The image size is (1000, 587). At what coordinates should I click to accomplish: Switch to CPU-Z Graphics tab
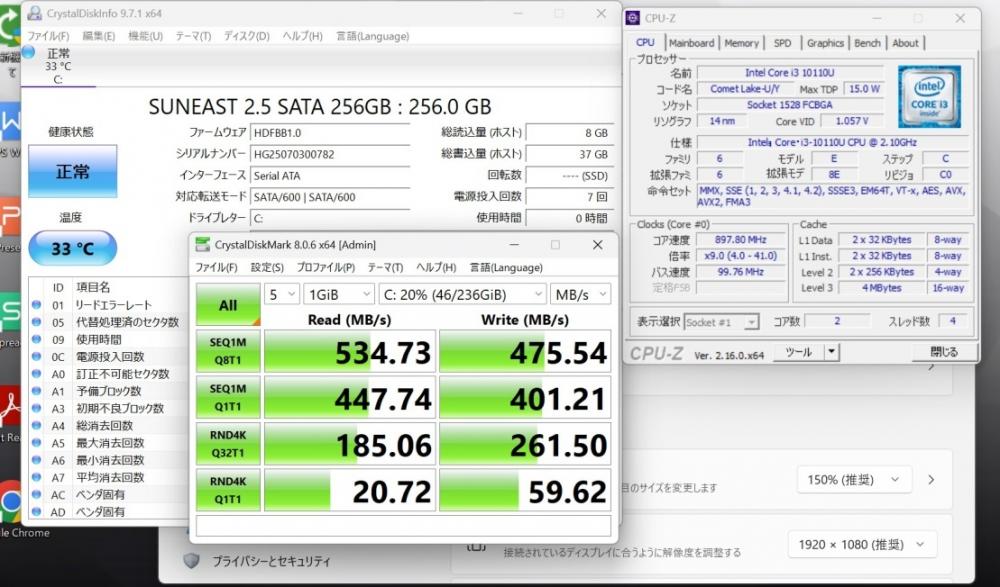(825, 43)
